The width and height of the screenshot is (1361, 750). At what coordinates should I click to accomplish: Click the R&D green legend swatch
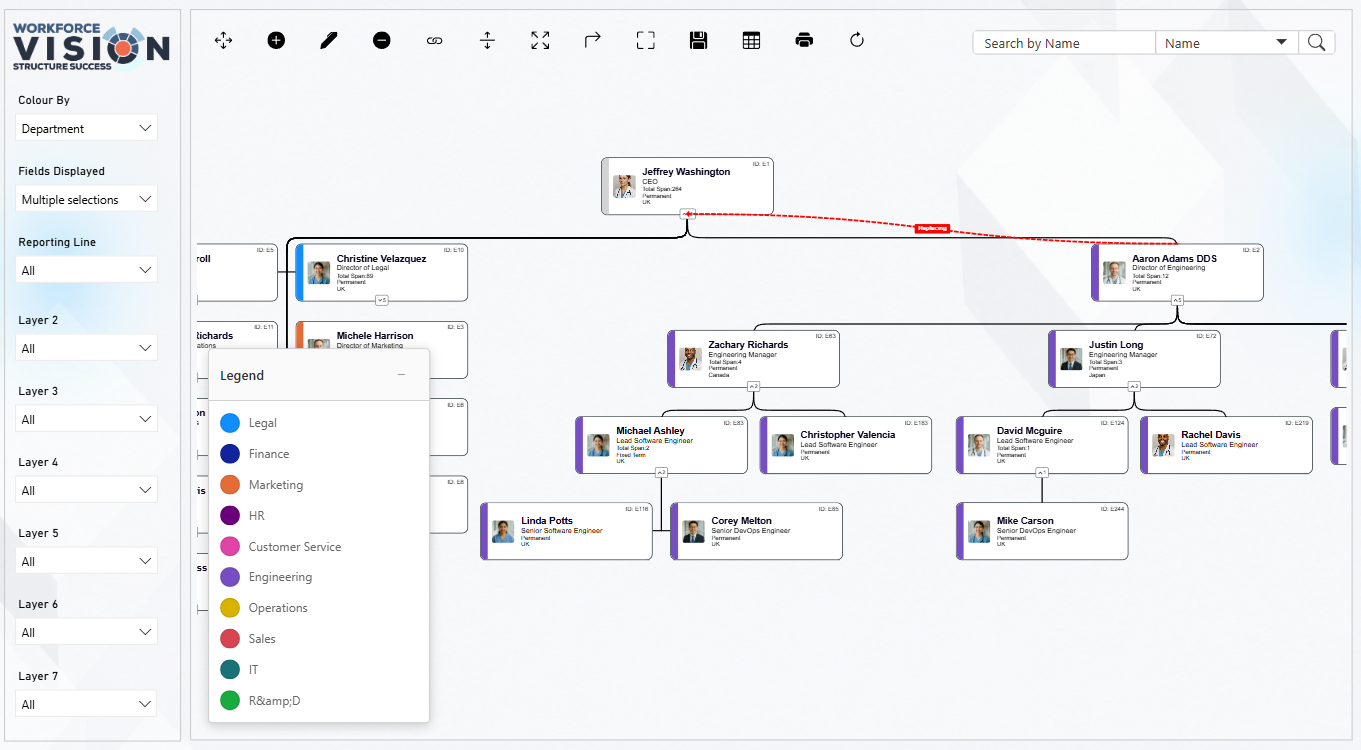230,701
